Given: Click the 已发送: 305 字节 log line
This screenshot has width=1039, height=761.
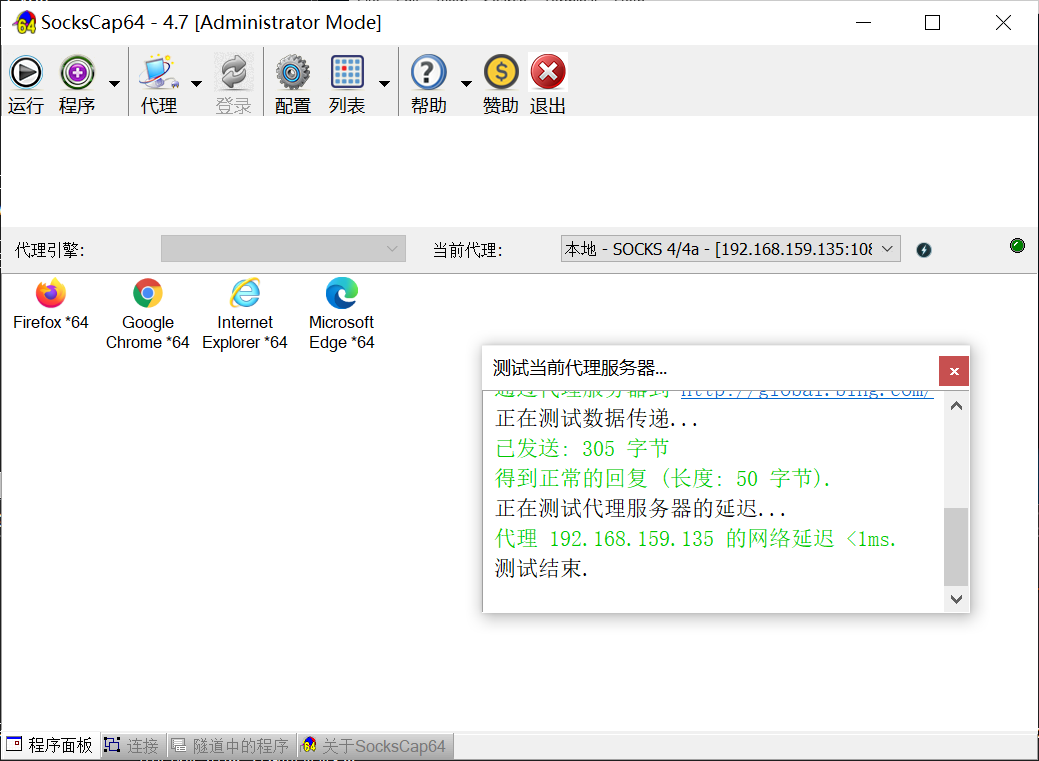Looking at the screenshot, I should 582,449.
